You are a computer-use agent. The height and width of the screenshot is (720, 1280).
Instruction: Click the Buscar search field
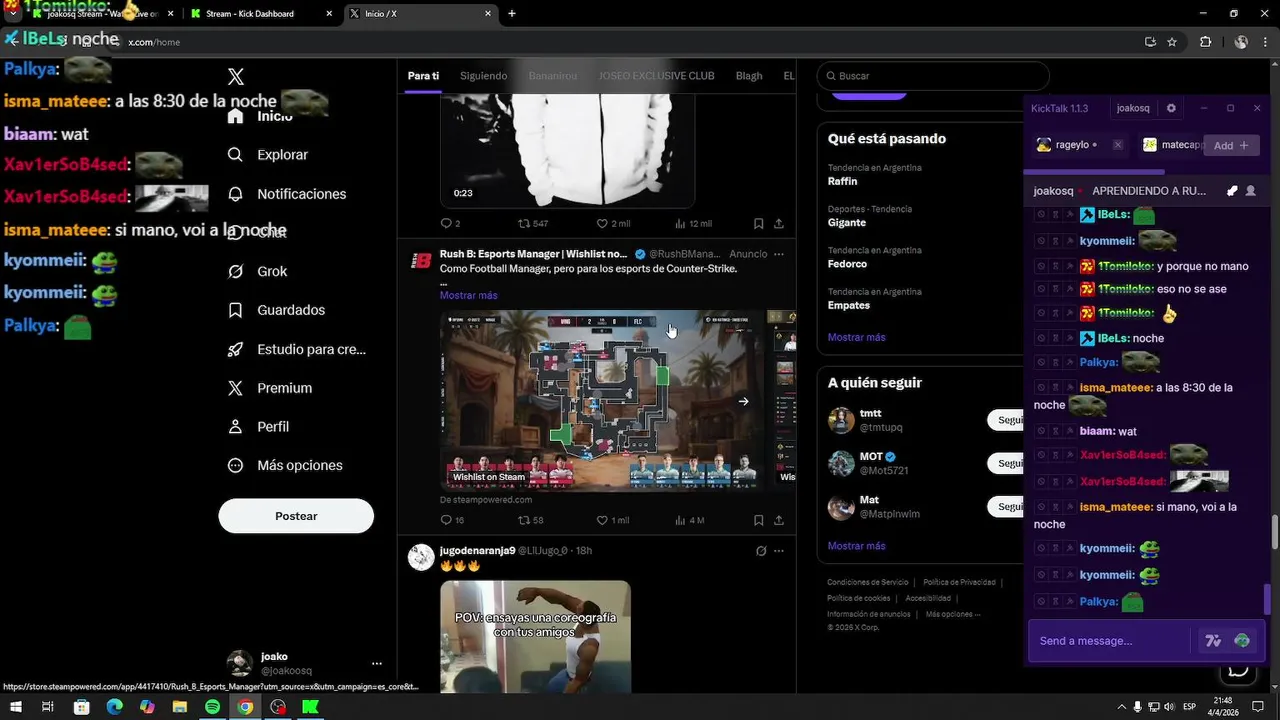click(933, 76)
